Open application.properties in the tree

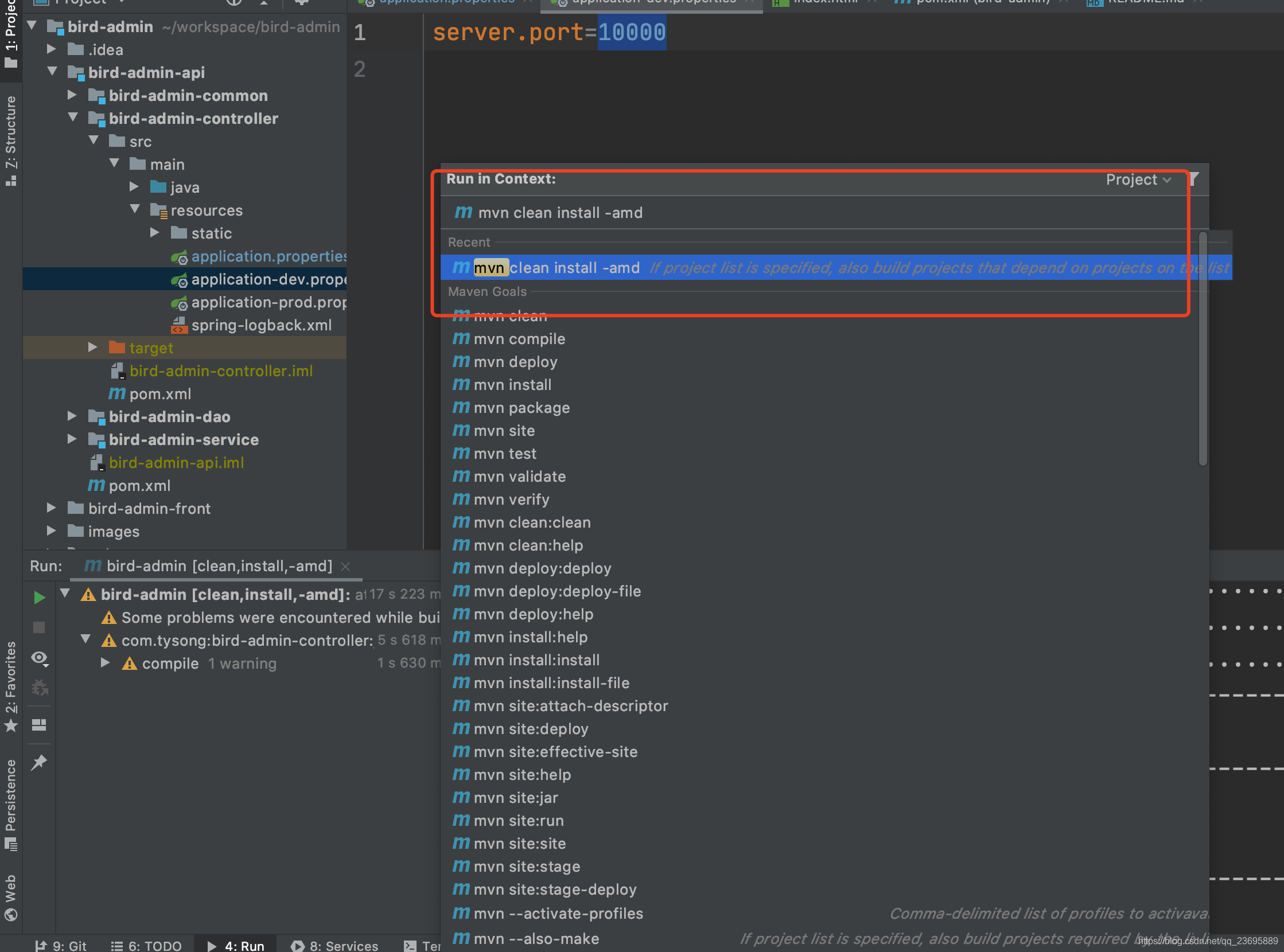(x=259, y=256)
